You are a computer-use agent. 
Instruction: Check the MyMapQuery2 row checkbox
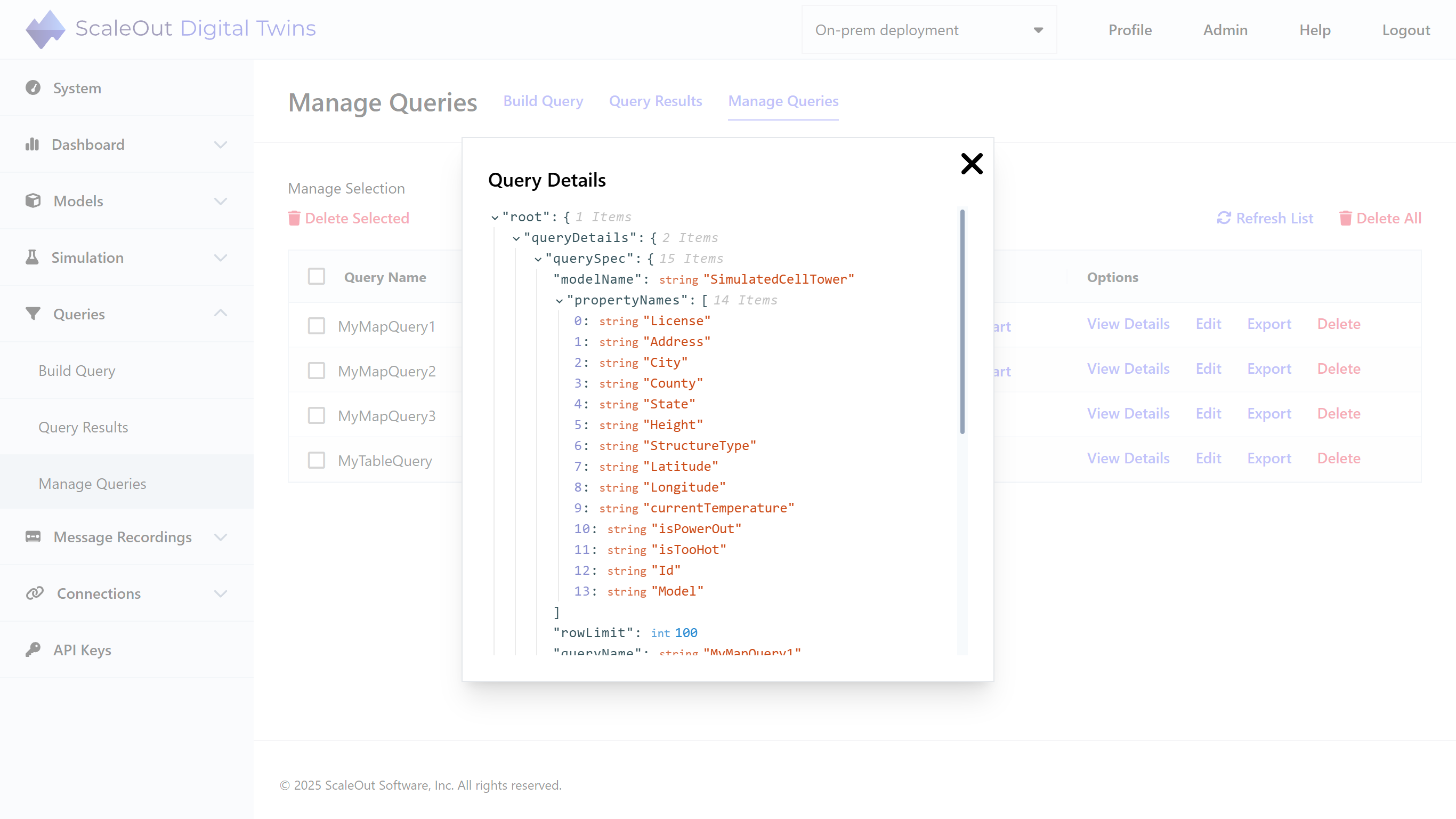coord(317,371)
